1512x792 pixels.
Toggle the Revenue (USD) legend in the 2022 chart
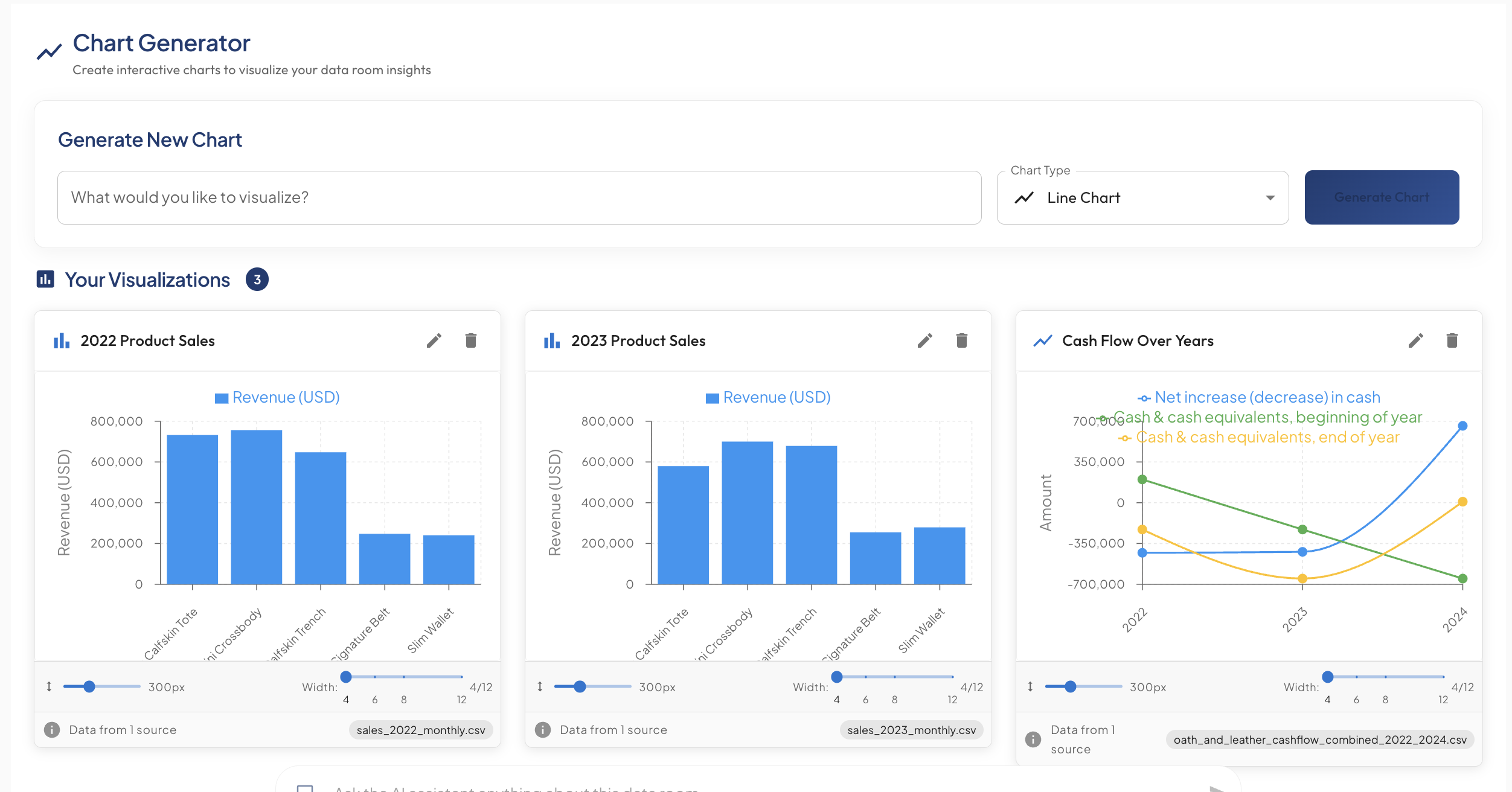[278, 397]
